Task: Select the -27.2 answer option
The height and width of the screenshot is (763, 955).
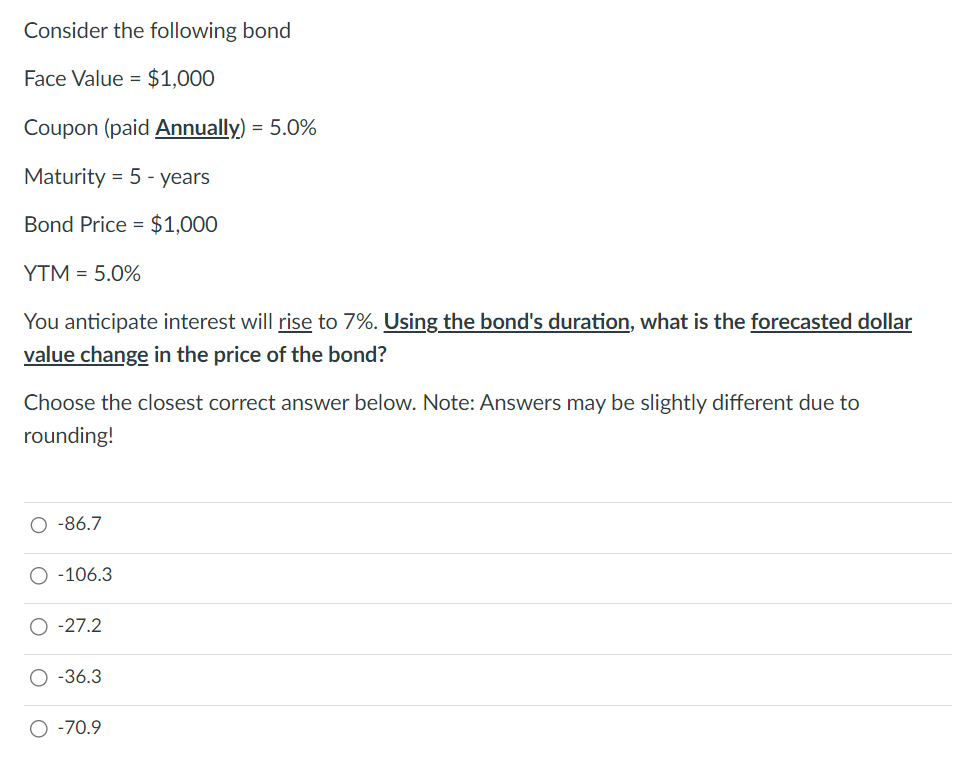Action: coord(37,626)
